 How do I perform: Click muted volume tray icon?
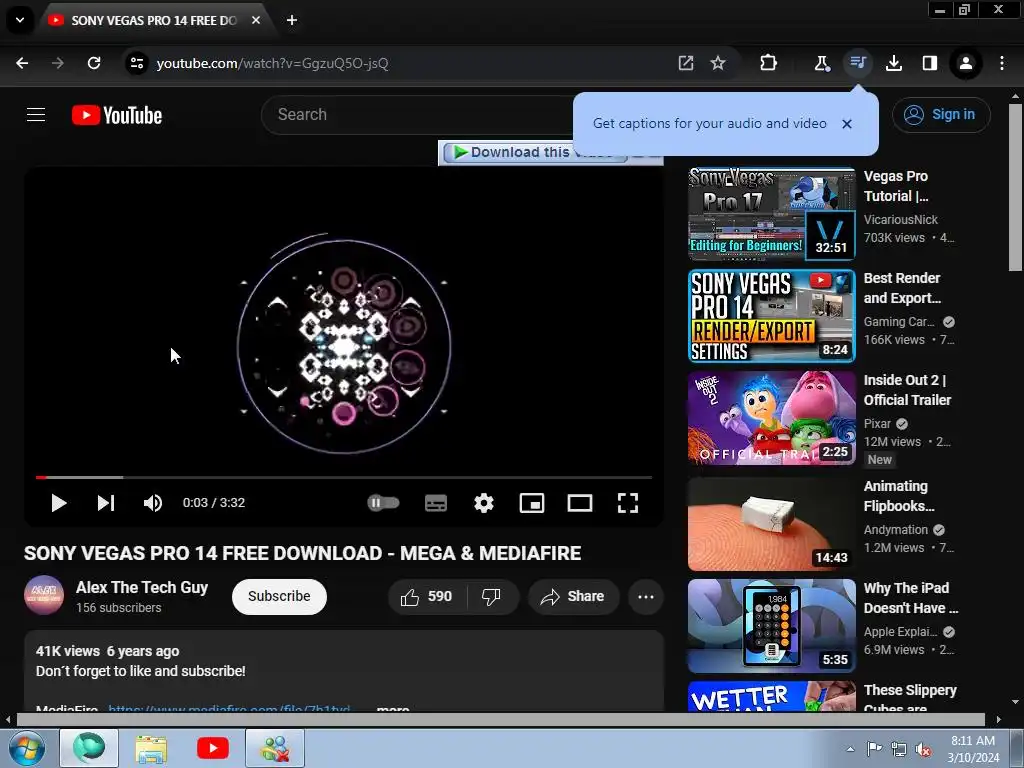click(923, 749)
